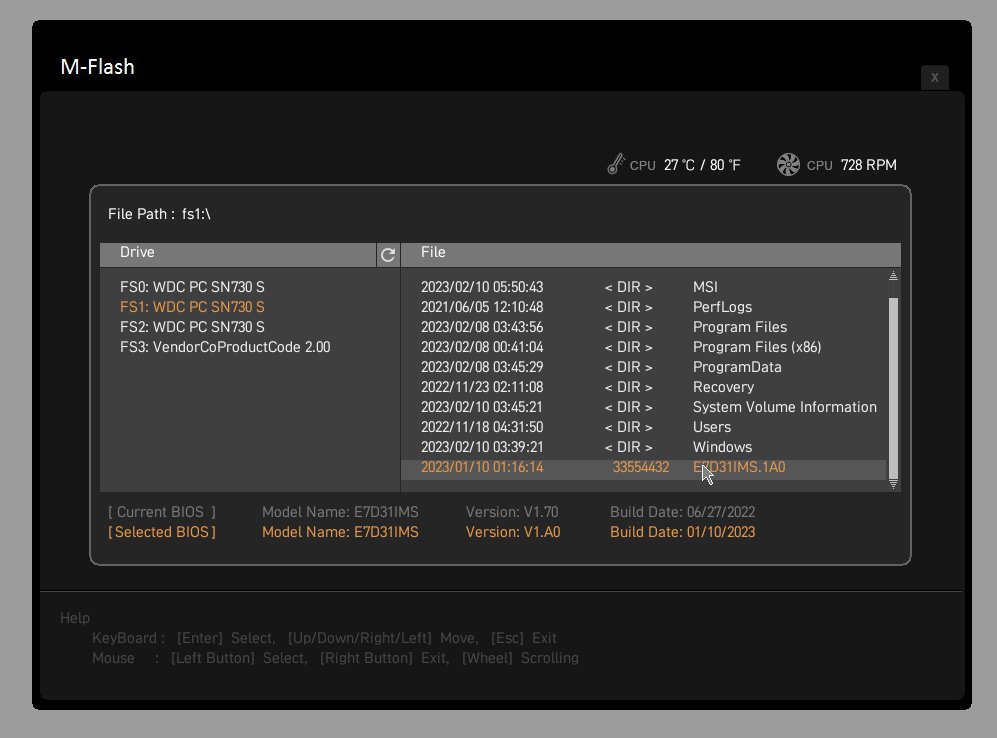Image resolution: width=997 pixels, height=738 pixels.
Task: Select drive FS0: WDC PC SN730 S
Action: tap(192, 287)
